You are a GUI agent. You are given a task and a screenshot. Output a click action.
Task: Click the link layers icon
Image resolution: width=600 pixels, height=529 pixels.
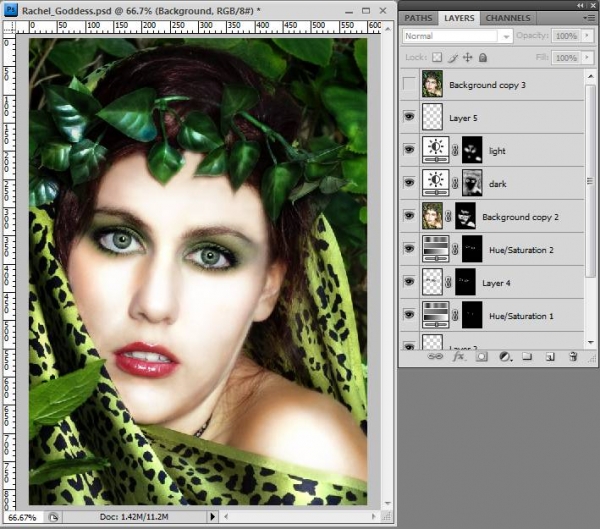tap(435, 357)
